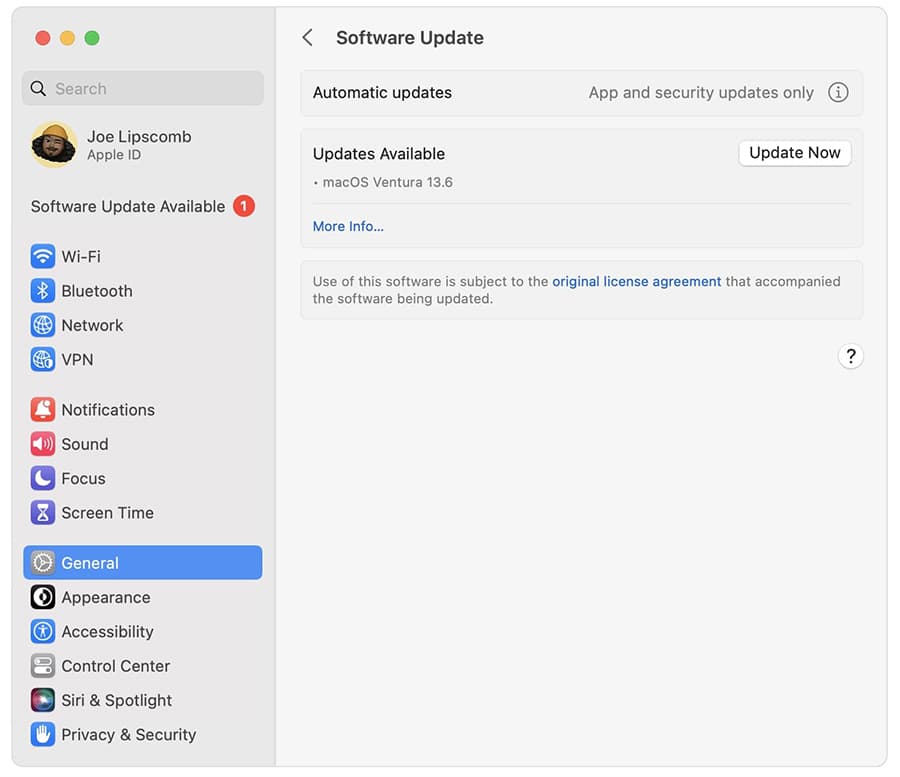The image size is (900, 777).
Task: Select the General label in sidebar
Action: [x=90, y=563]
